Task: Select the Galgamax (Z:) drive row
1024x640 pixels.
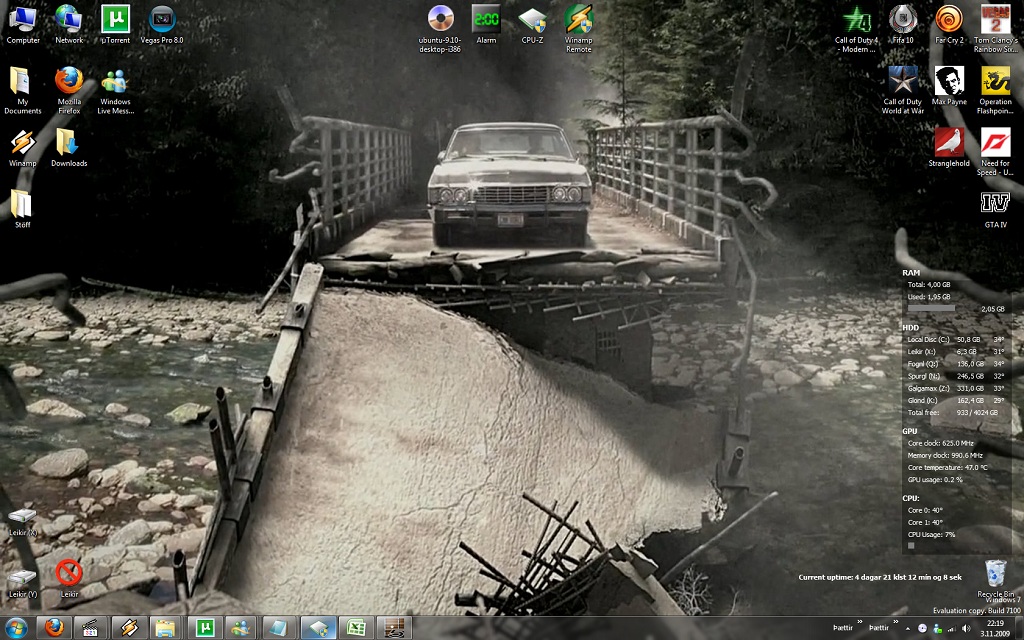Action: tap(955, 388)
